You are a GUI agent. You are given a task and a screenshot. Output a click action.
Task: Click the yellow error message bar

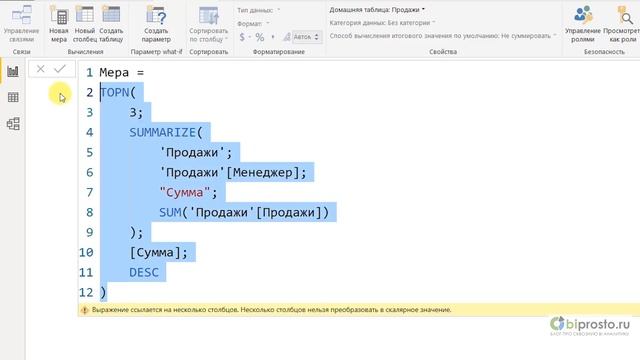pyautogui.click(x=359, y=310)
